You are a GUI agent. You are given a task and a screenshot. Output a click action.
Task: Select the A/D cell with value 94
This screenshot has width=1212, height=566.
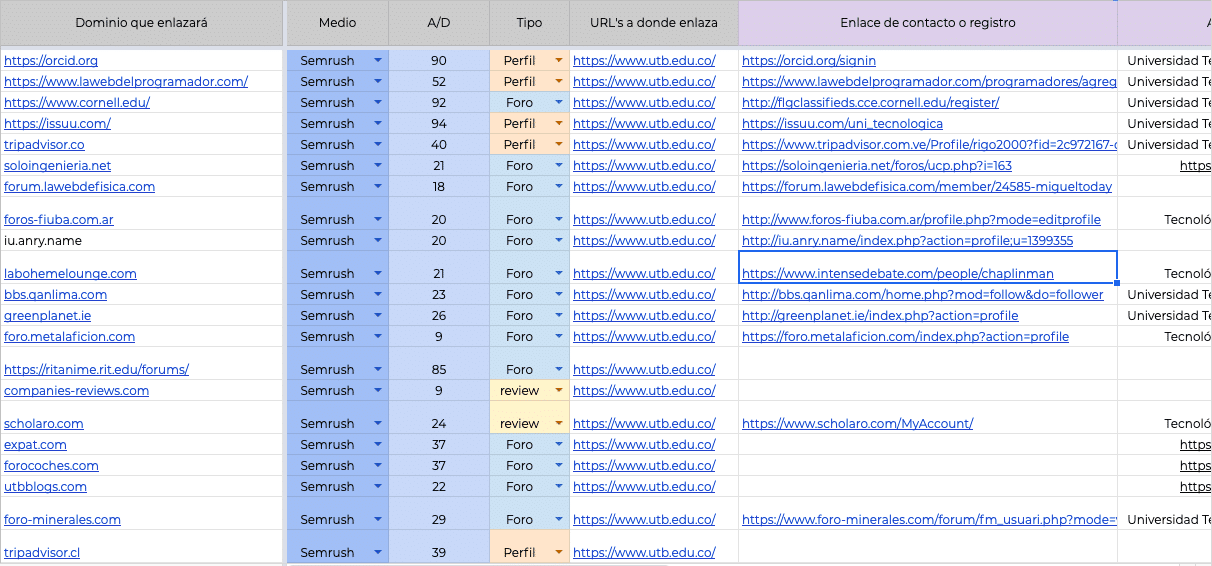tap(438, 123)
